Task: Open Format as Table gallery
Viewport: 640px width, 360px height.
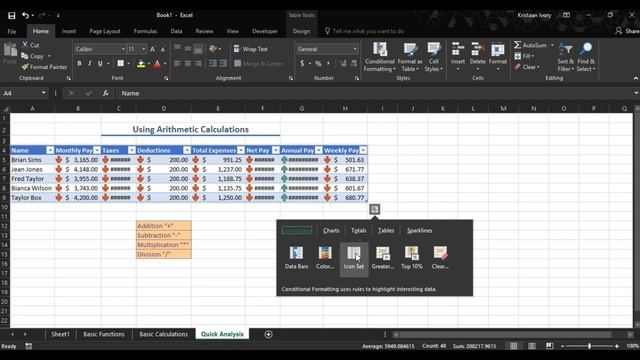Action: click(x=410, y=57)
